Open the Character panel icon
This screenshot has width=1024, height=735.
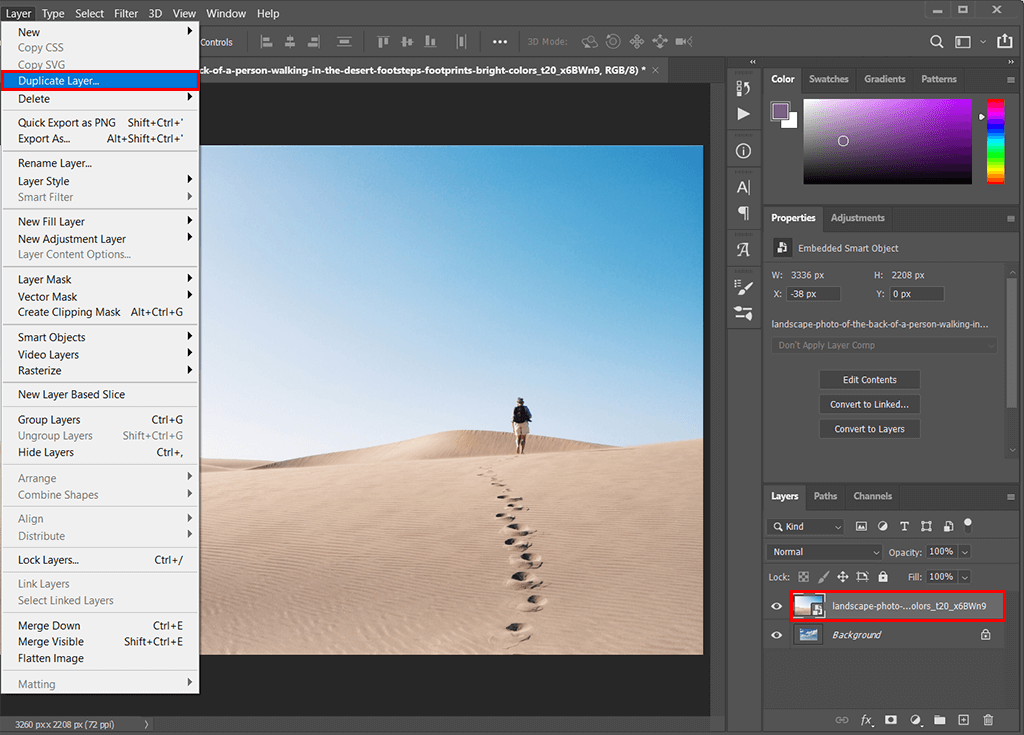(x=743, y=188)
